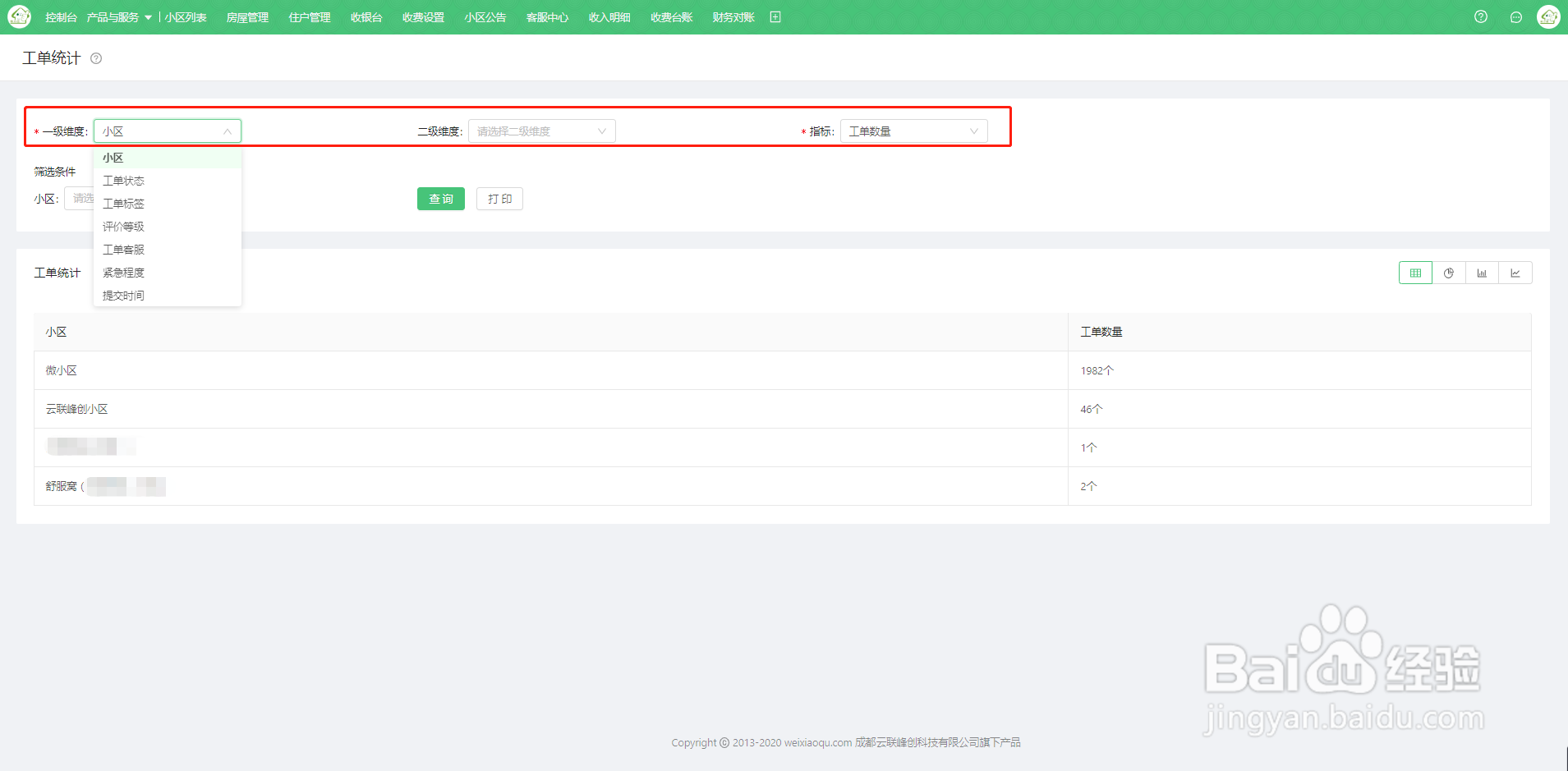Open 收费台账 in the top navigation
Viewport: 1568px width, 771px height.
672,17
